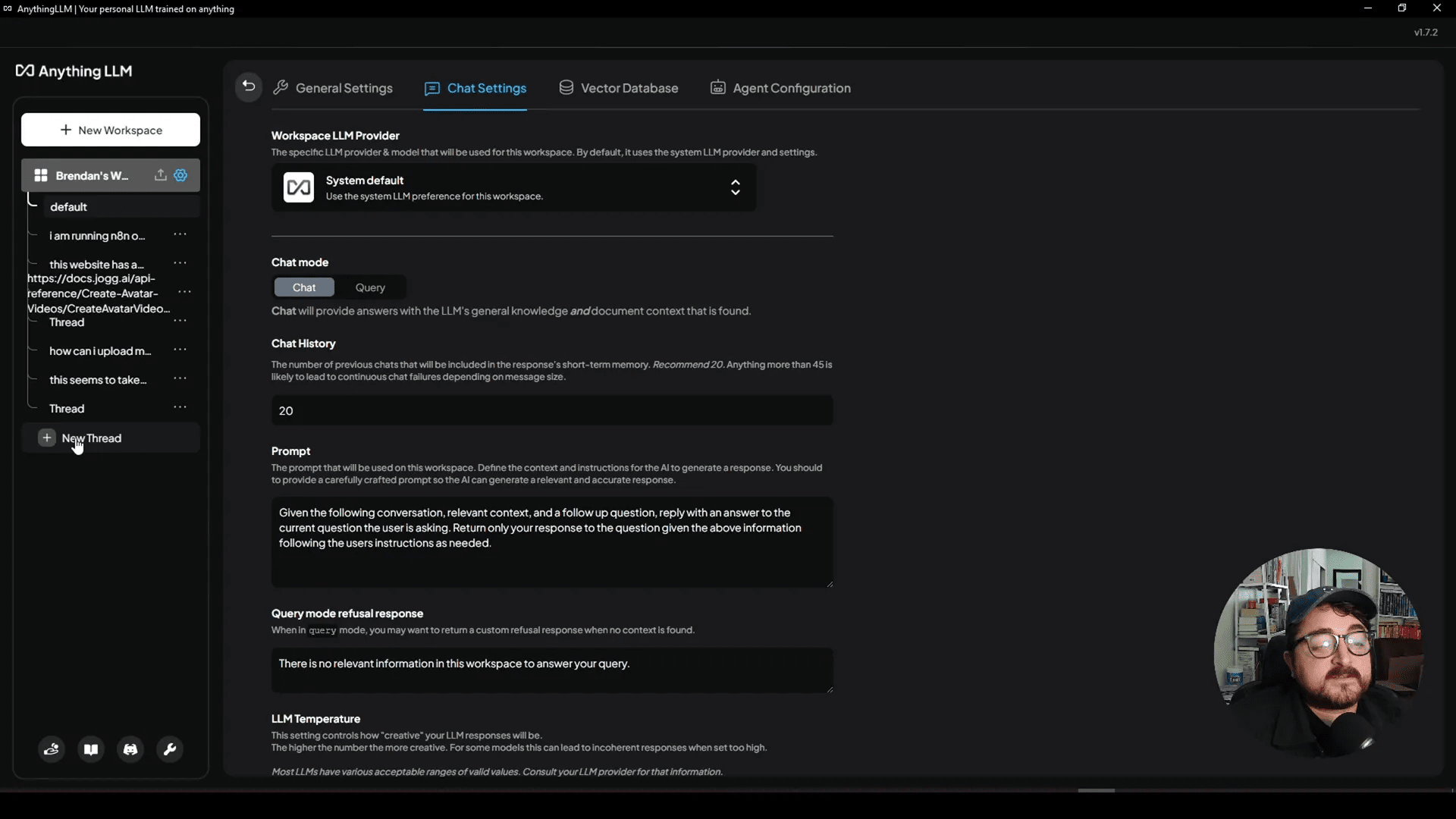This screenshot has width=1456, height=819.
Task: Open options for the last Thread entry
Action: 180,407
